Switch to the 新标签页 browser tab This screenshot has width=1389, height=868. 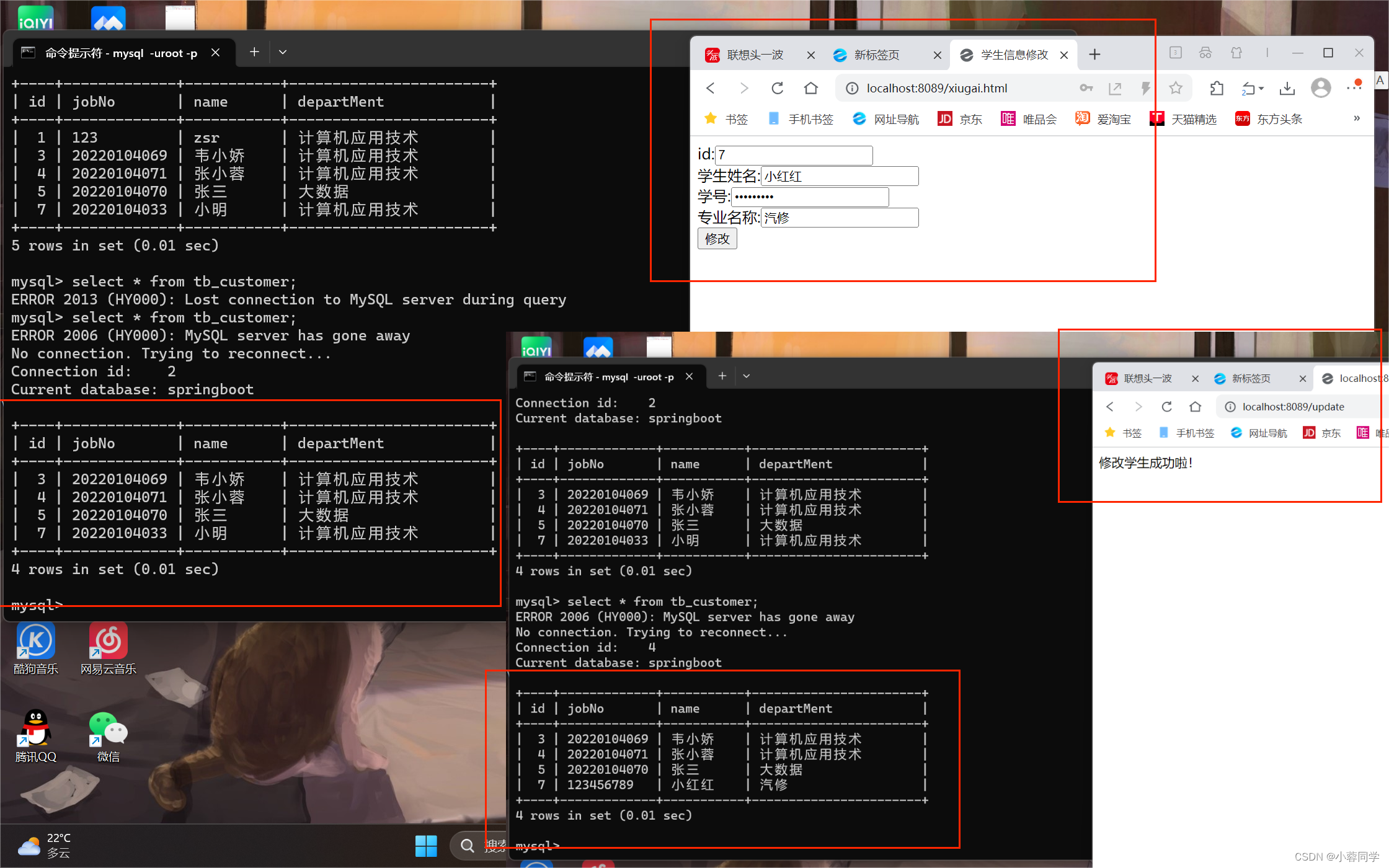click(876, 55)
